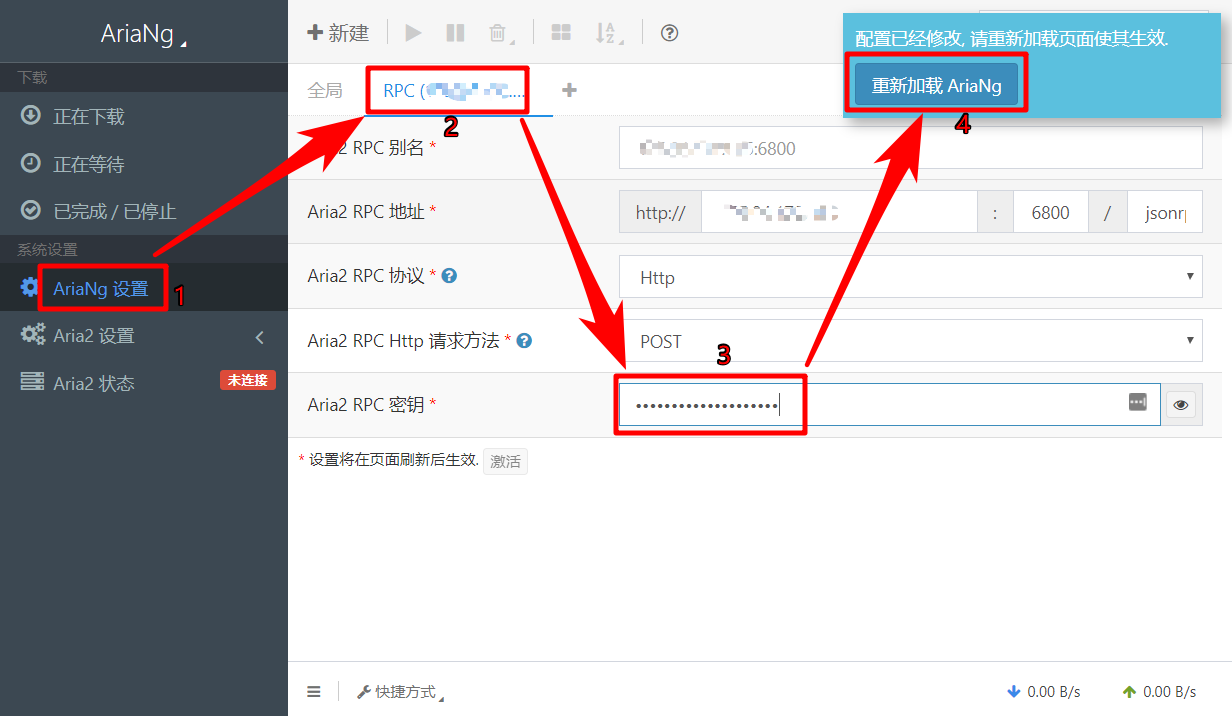The image size is (1232, 716).
Task: Click the downloading arrow sidebar icon
Action: (30, 115)
